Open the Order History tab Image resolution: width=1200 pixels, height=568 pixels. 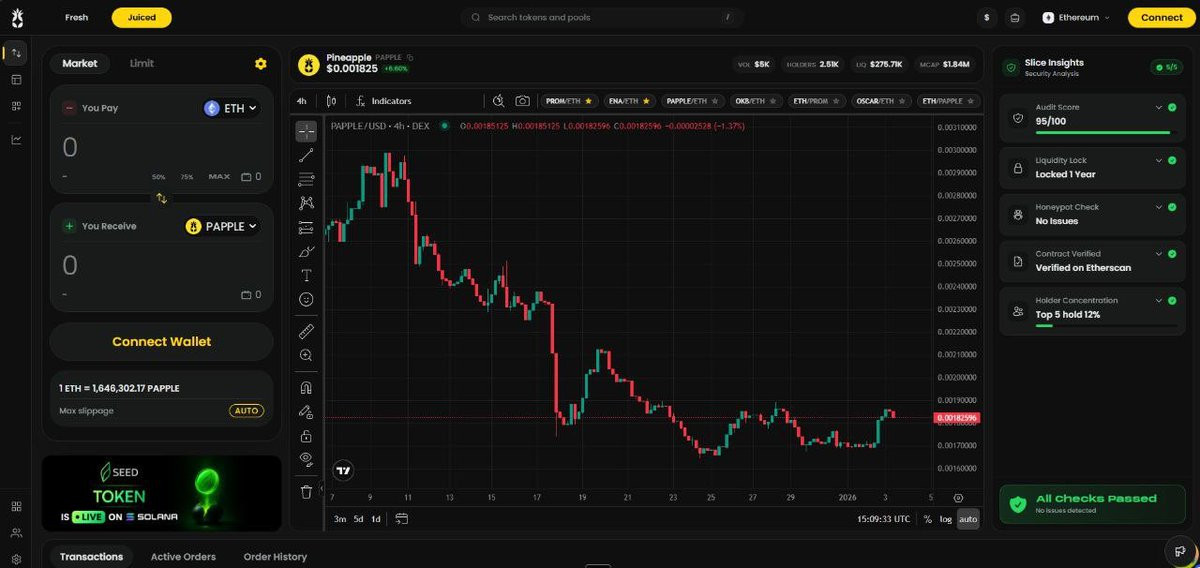(x=275, y=557)
